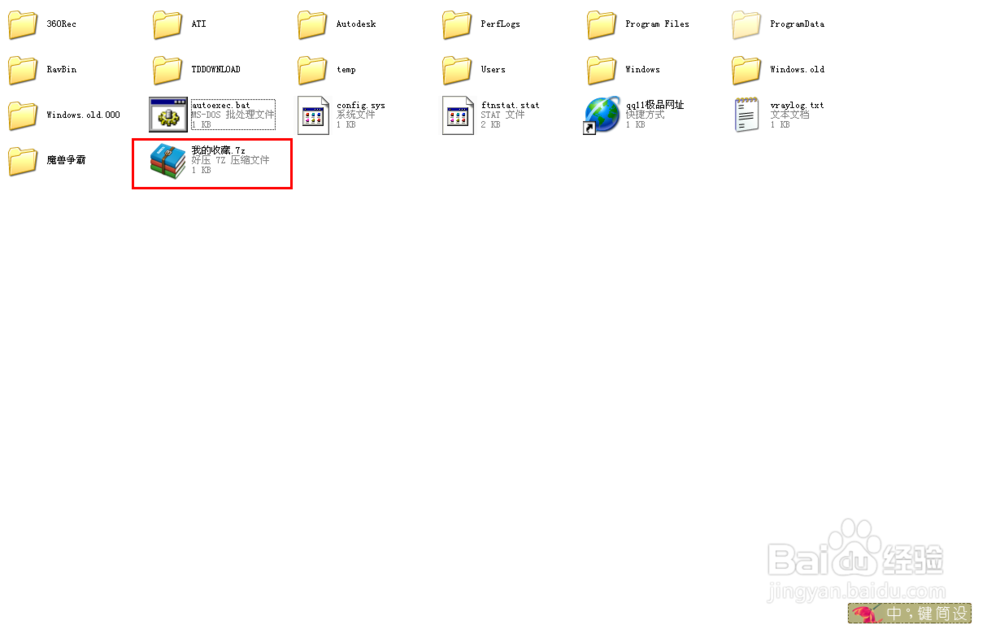This screenshot has width=1000, height=625.
Task: Click the ATI folder name
Action: click(x=199, y=24)
